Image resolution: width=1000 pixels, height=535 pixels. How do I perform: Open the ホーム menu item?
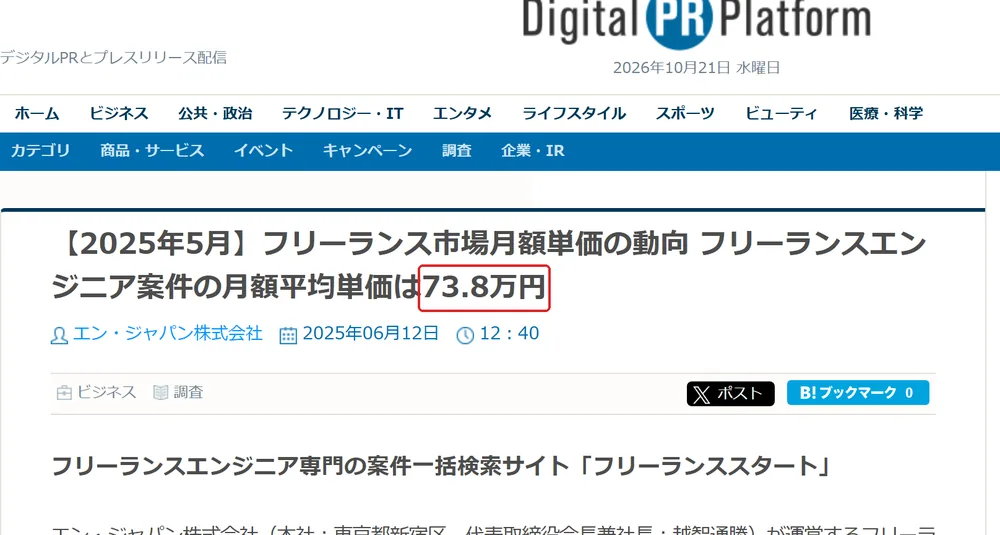point(37,114)
